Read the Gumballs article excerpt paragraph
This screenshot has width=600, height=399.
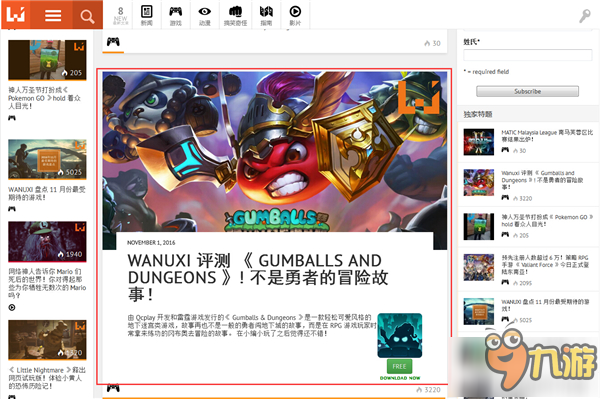(x=251, y=325)
